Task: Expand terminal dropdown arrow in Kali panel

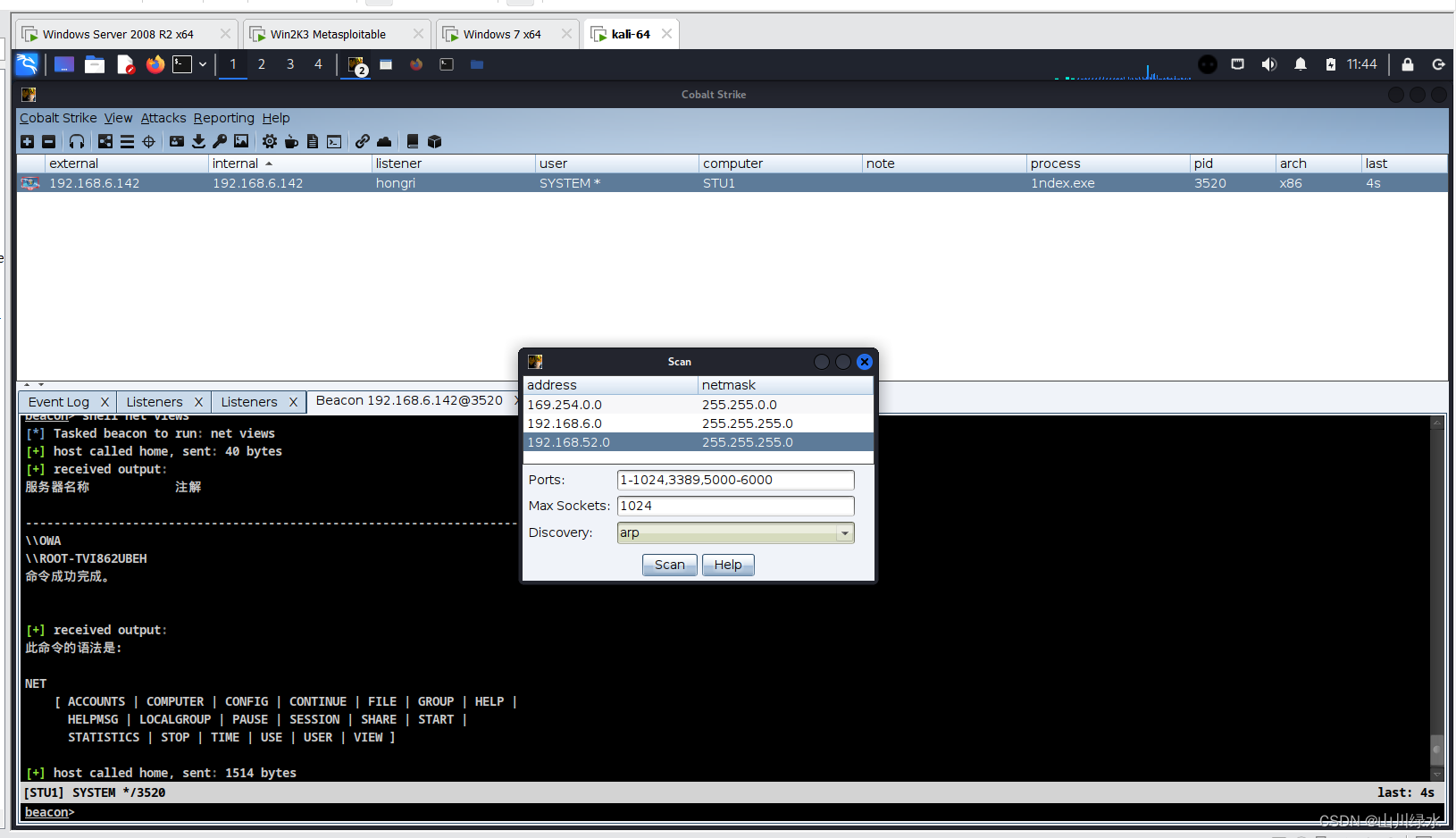Action: (x=203, y=64)
